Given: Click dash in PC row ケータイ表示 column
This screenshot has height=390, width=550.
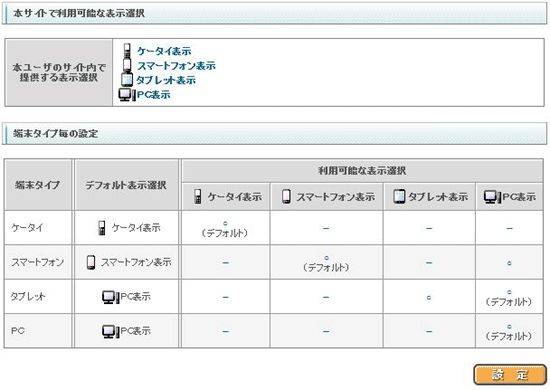Looking at the screenshot, I should tap(226, 331).
